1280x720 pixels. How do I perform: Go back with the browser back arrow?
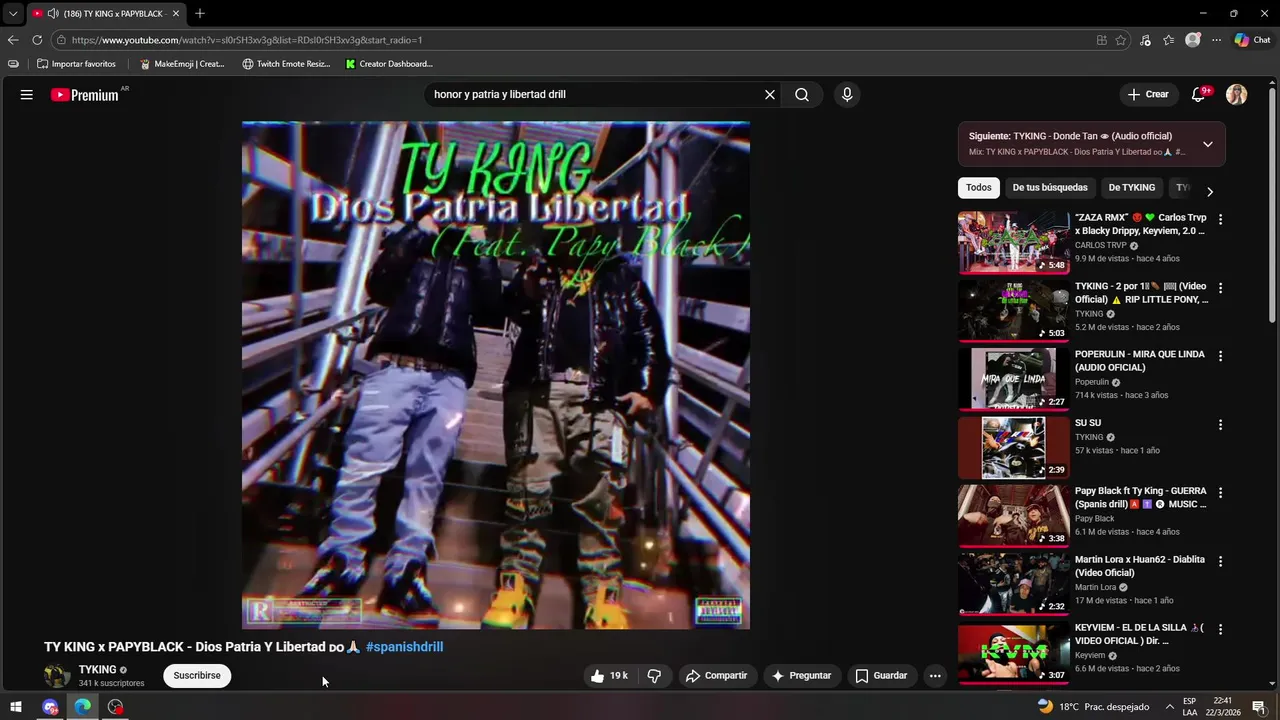(x=13, y=40)
